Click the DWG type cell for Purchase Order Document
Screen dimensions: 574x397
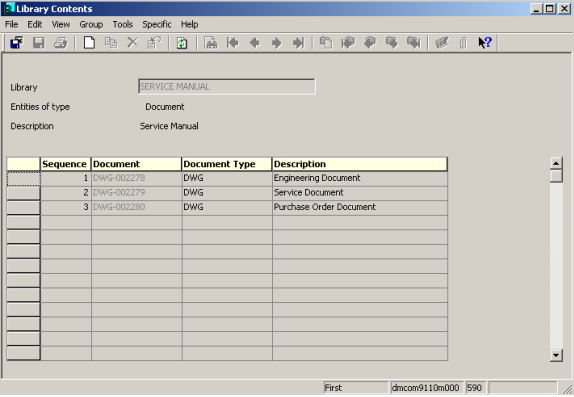(227, 207)
